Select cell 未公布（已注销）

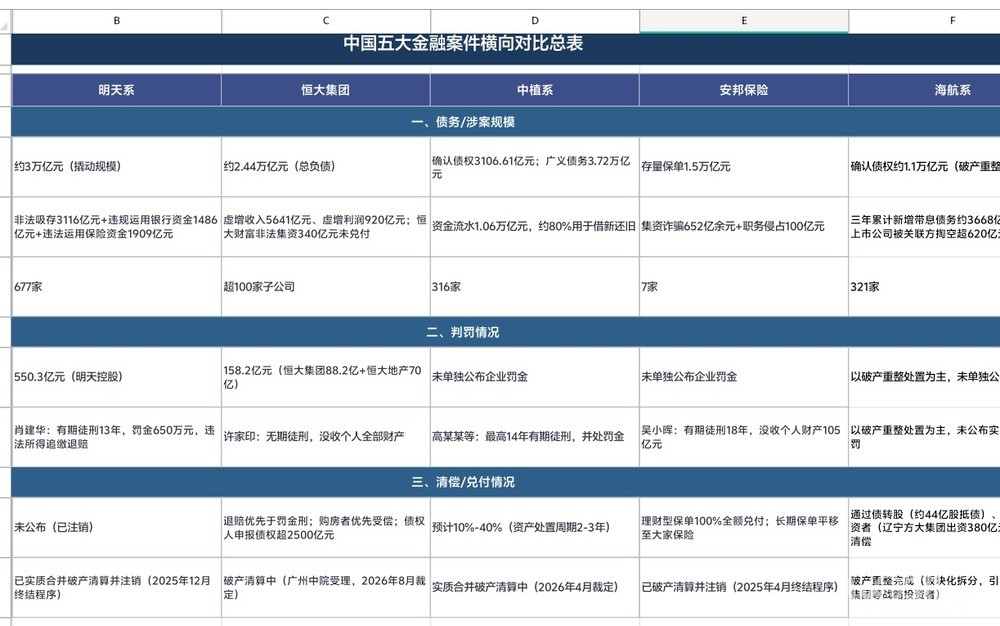tap(117, 527)
